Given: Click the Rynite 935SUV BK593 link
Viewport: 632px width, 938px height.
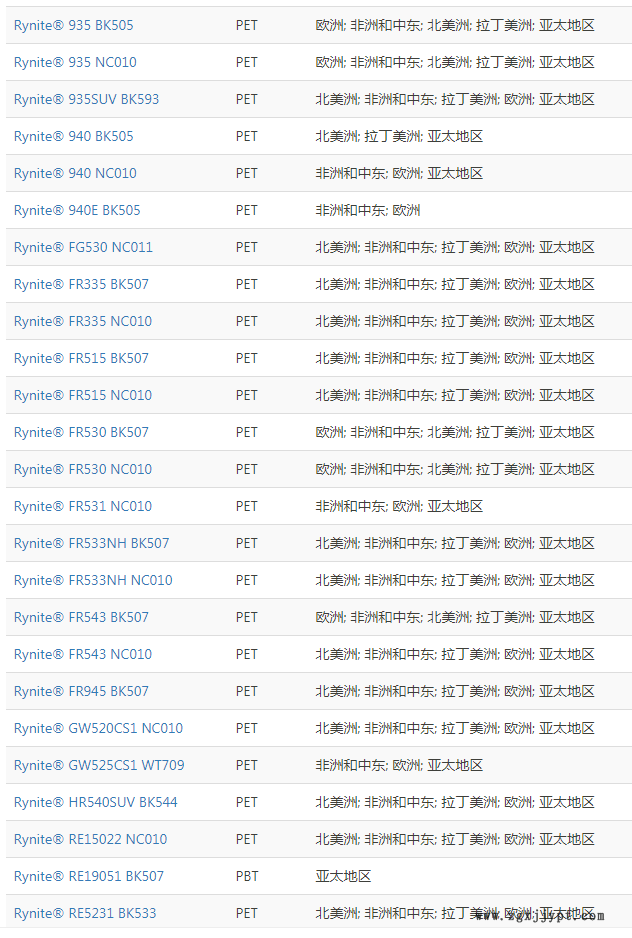Looking at the screenshot, I should pos(86,99).
